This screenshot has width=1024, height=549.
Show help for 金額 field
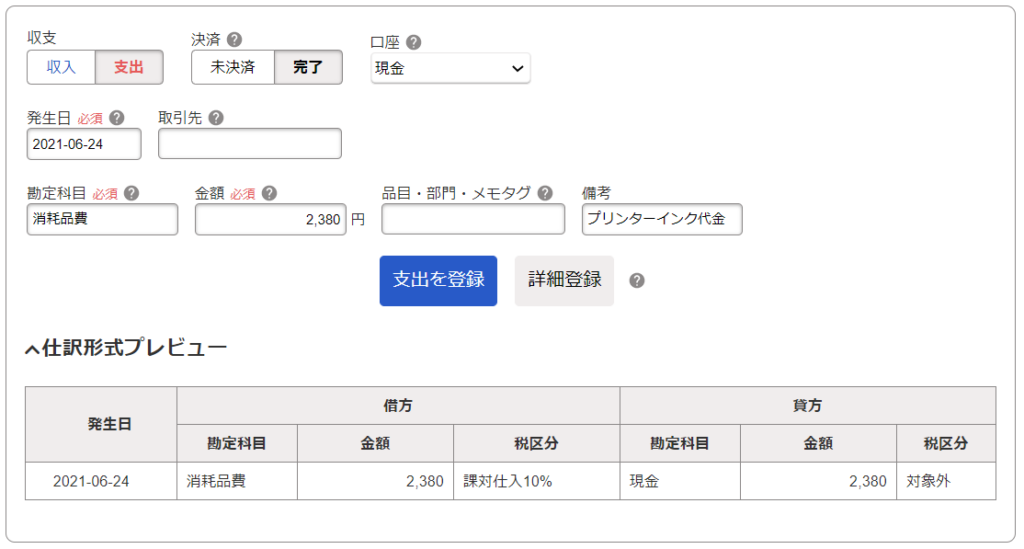pos(269,193)
